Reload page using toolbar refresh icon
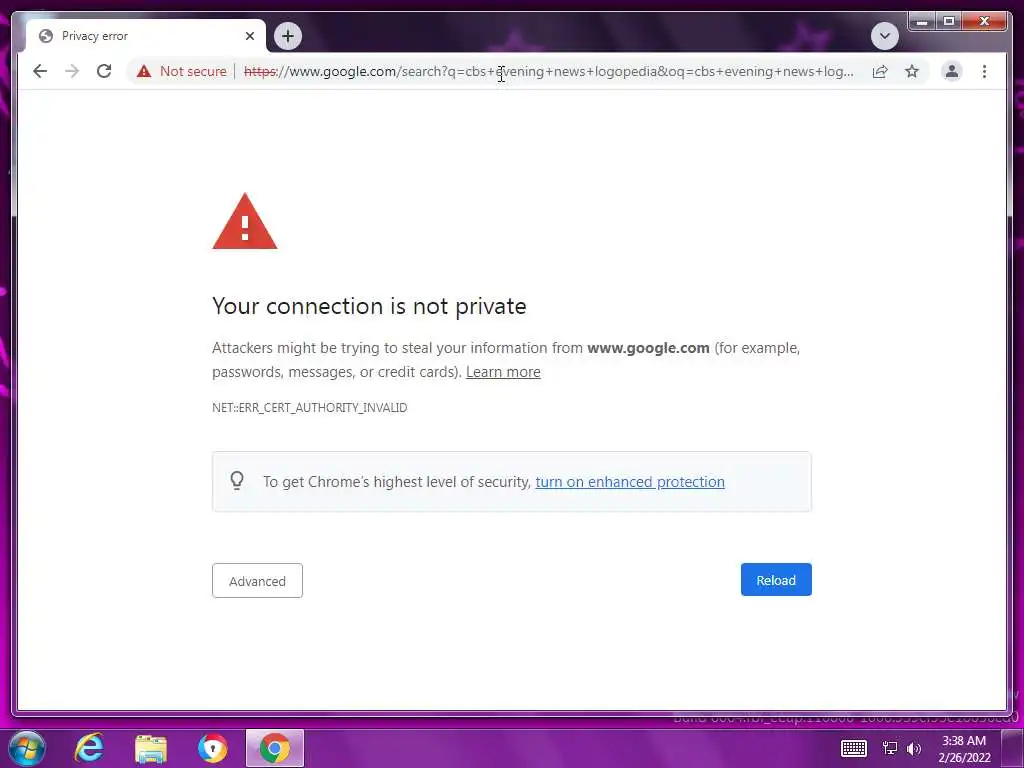Viewport: 1024px width, 768px height. 104,71
